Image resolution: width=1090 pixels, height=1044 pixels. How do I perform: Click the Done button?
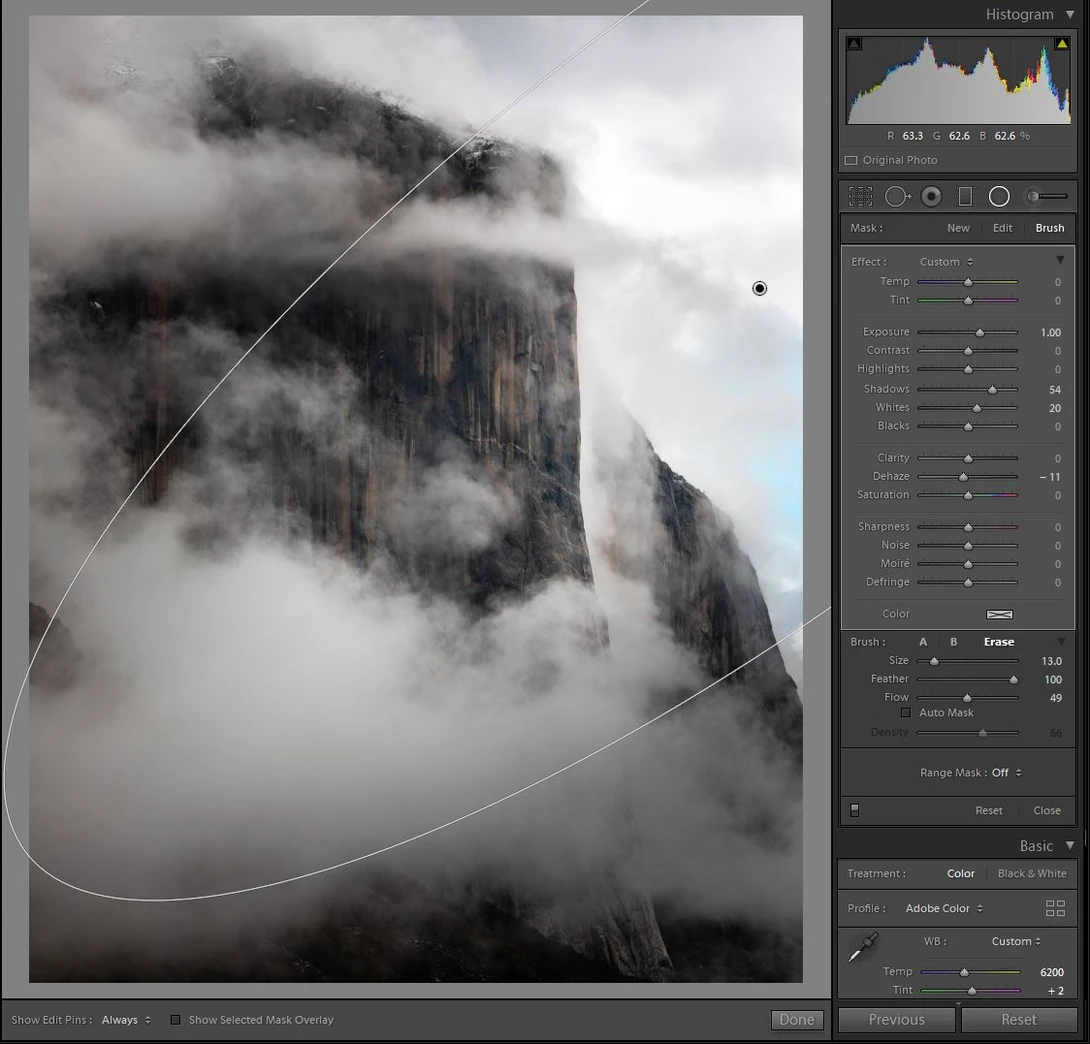pos(797,1020)
